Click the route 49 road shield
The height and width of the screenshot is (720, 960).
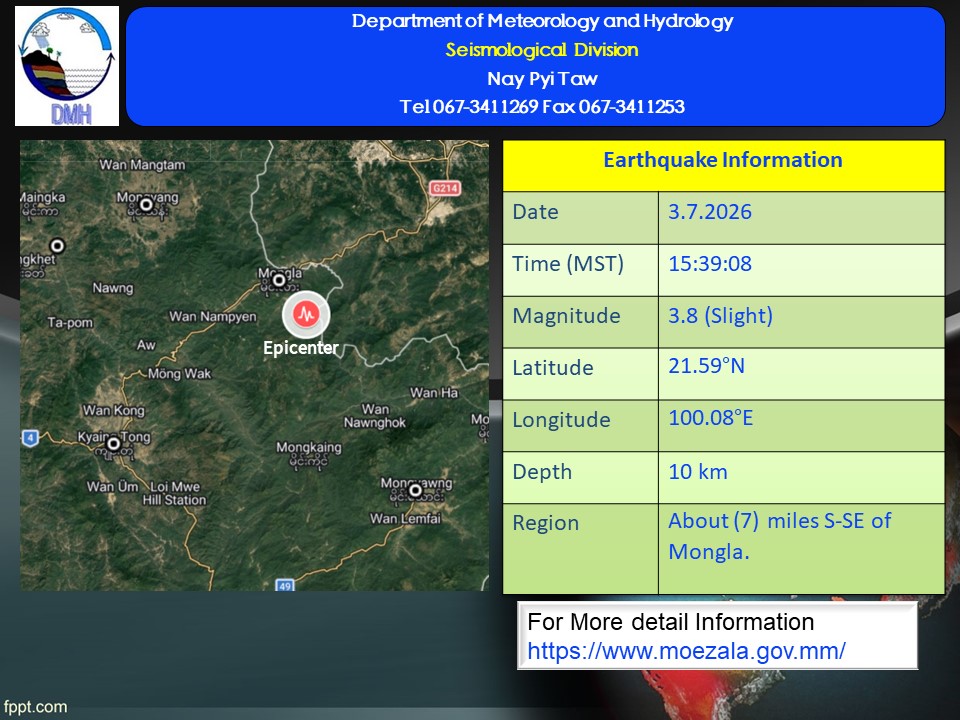[x=285, y=585]
